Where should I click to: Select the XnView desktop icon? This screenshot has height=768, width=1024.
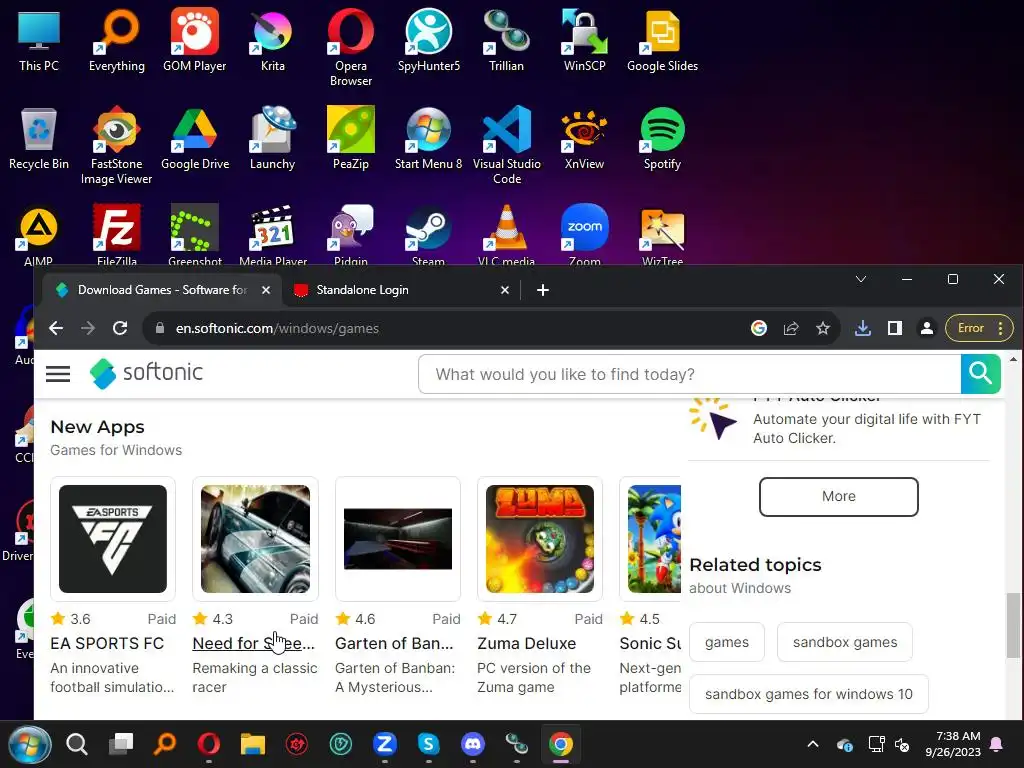point(584,138)
